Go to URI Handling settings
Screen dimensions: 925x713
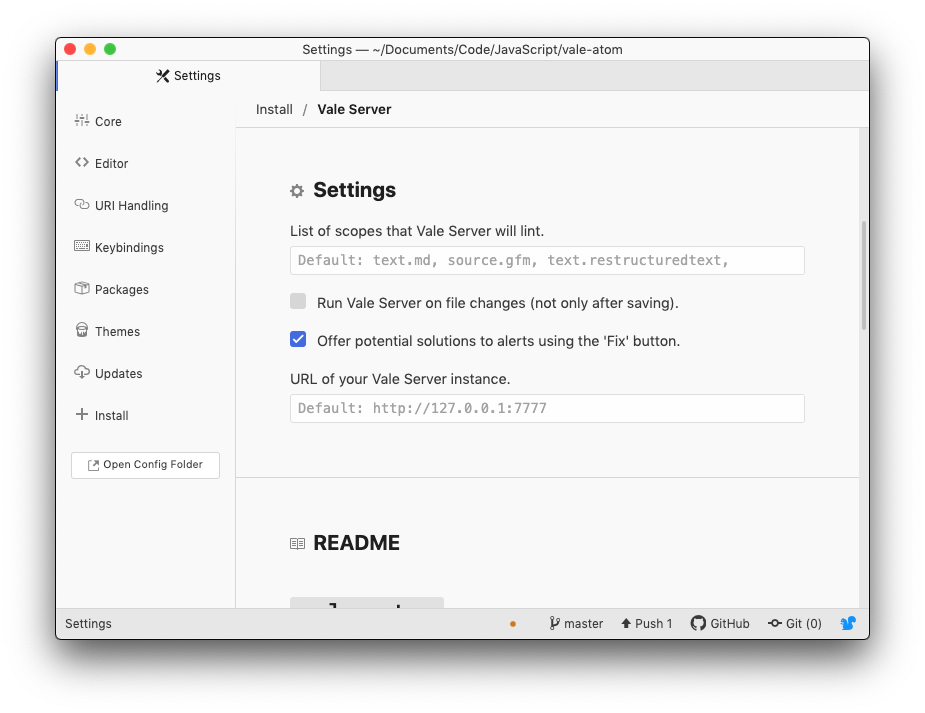click(x=122, y=205)
